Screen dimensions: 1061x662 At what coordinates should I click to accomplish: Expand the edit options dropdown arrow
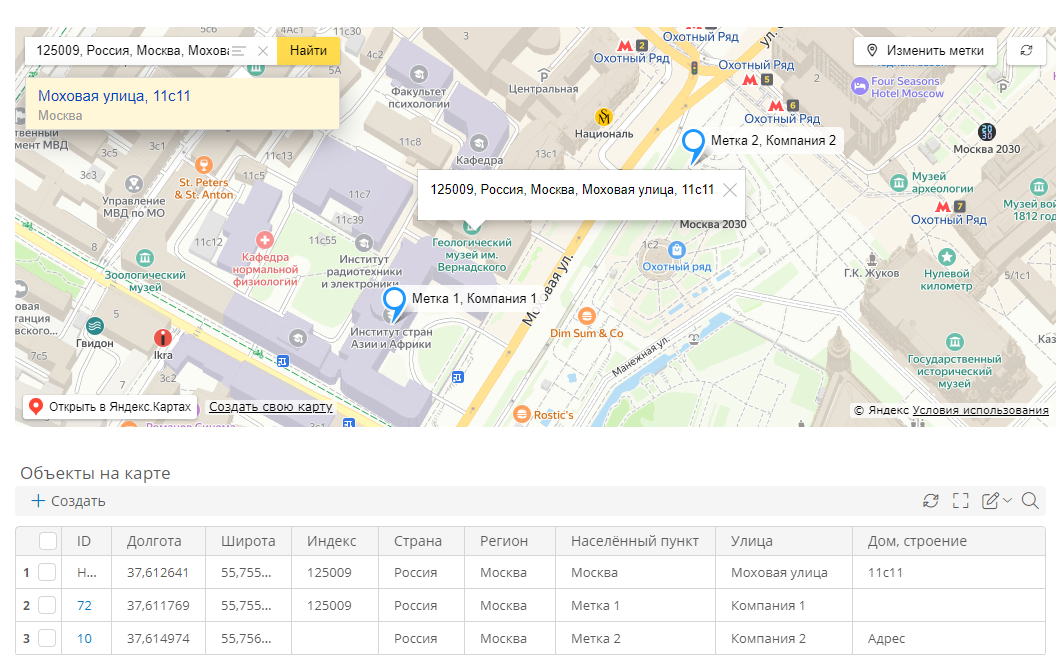(x=1008, y=501)
